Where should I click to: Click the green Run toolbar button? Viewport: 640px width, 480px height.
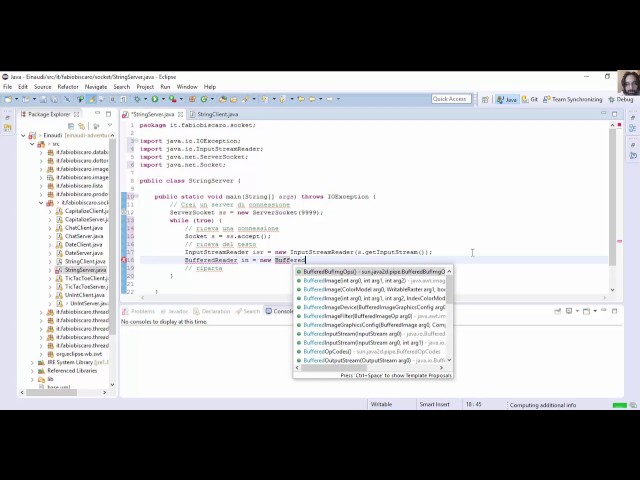155,99
